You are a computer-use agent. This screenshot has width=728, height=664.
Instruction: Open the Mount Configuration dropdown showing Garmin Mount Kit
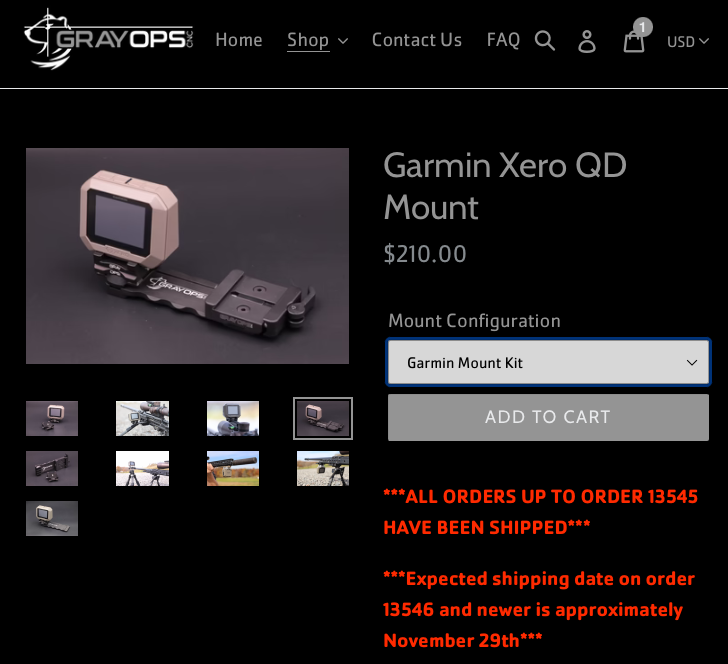(548, 362)
